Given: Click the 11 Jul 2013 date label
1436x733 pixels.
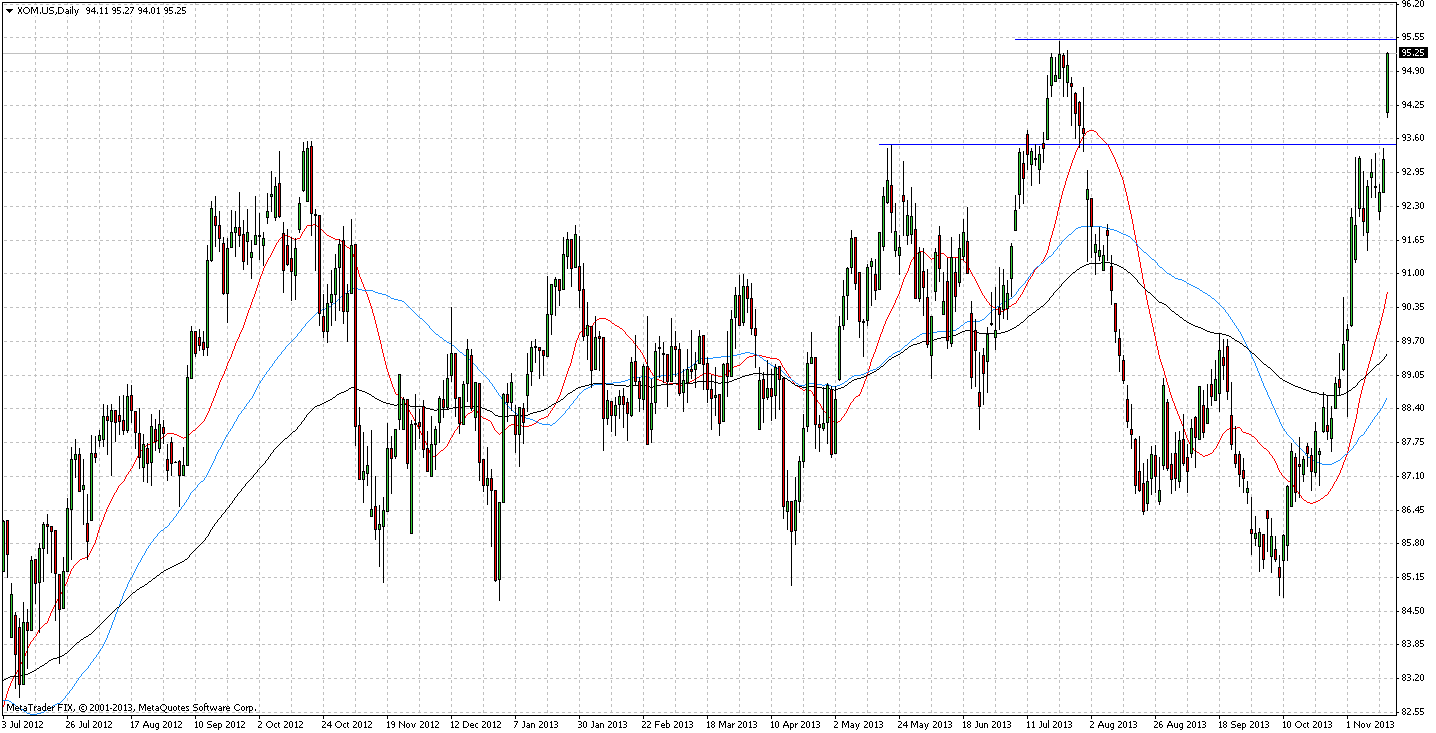Looking at the screenshot, I should pyautogui.click(x=1047, y=723).
